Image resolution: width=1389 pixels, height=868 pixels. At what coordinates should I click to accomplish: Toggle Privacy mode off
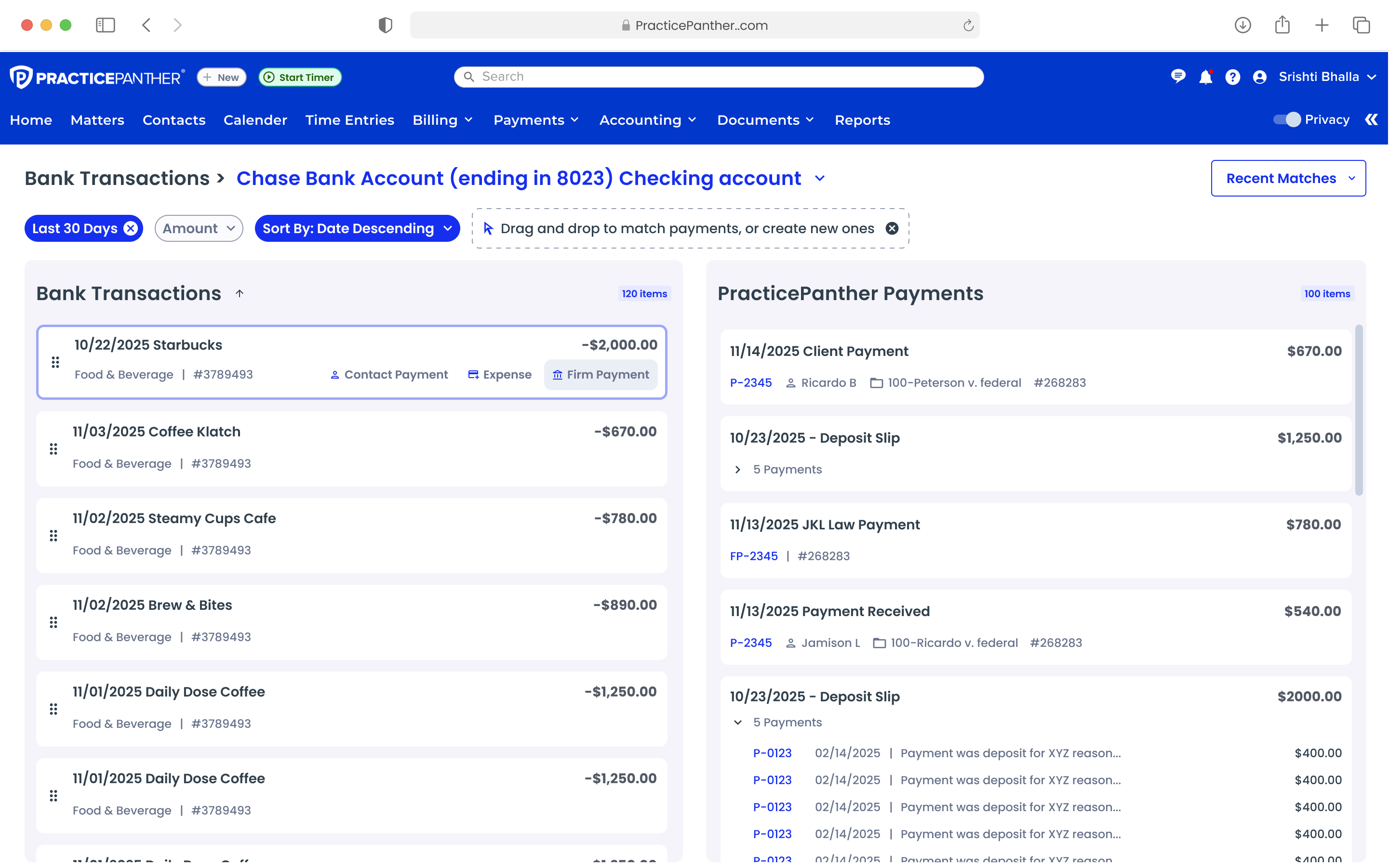pos(1287,119)
